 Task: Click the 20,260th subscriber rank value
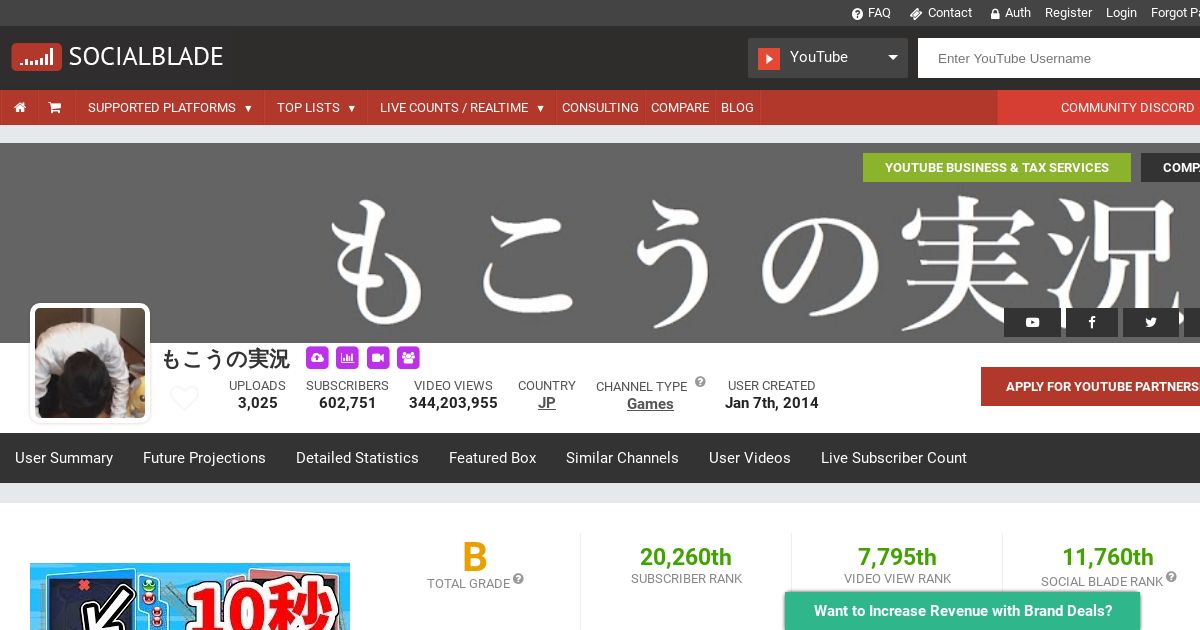[x=686, y=557]
